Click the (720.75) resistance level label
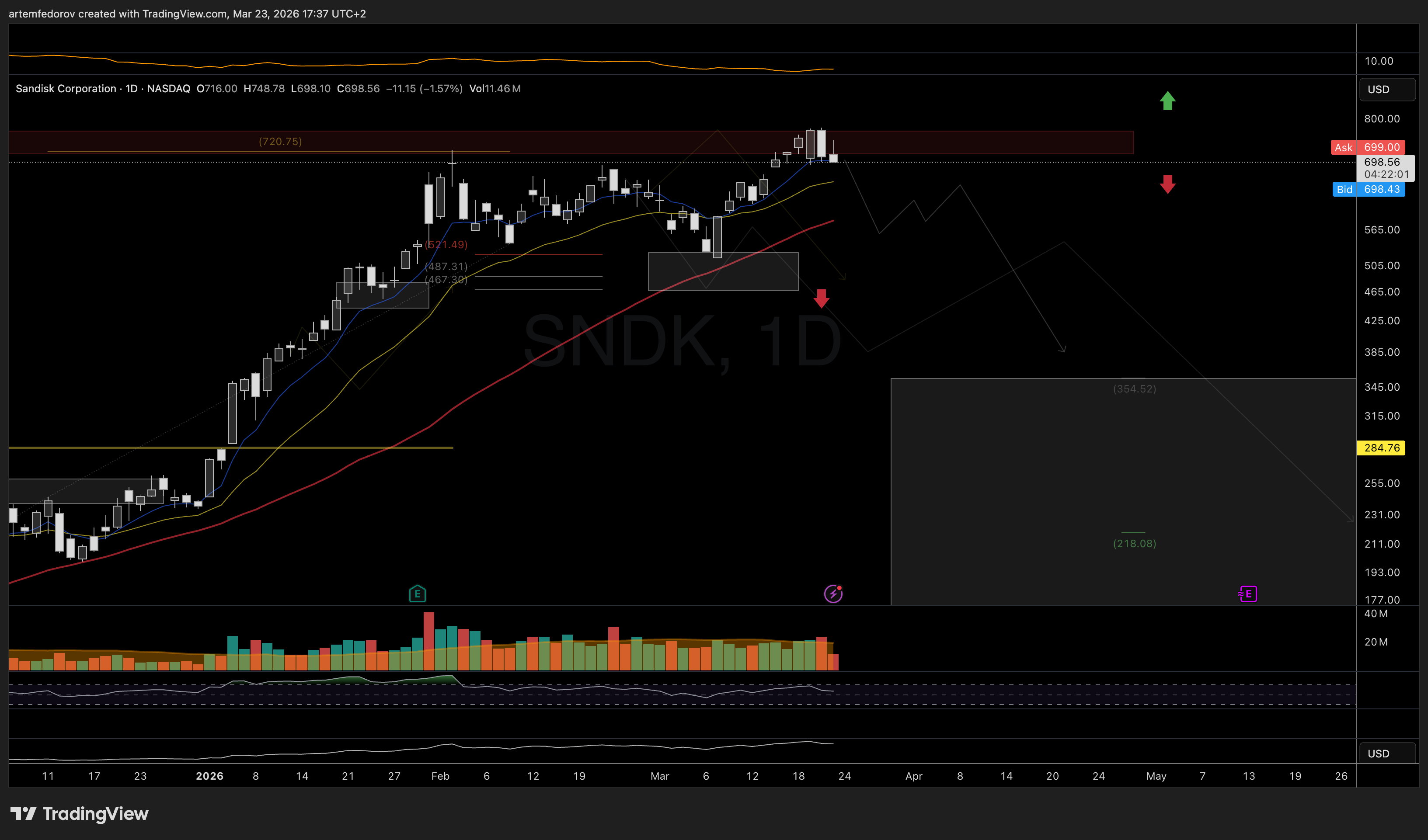 (x=280, y=141)
